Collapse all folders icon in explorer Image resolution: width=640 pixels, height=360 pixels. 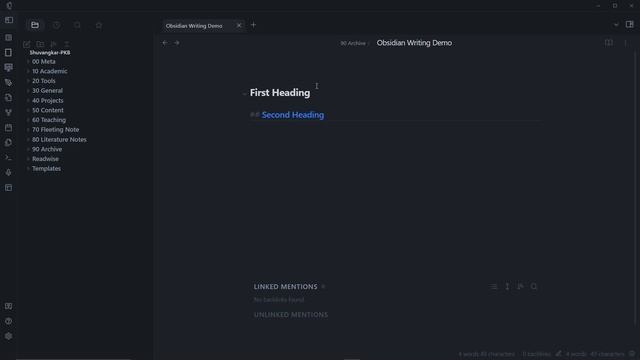pyautogui.click(x=67, y=44)
